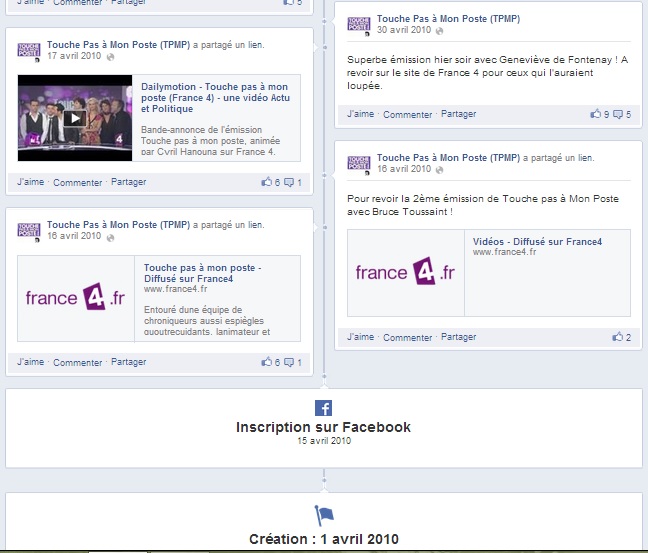The width and height of the screenshot is (648, 553).
Task: Click thumbs-up count icon on Diffusé sur France4 post
Action: [x=267, y=362]
